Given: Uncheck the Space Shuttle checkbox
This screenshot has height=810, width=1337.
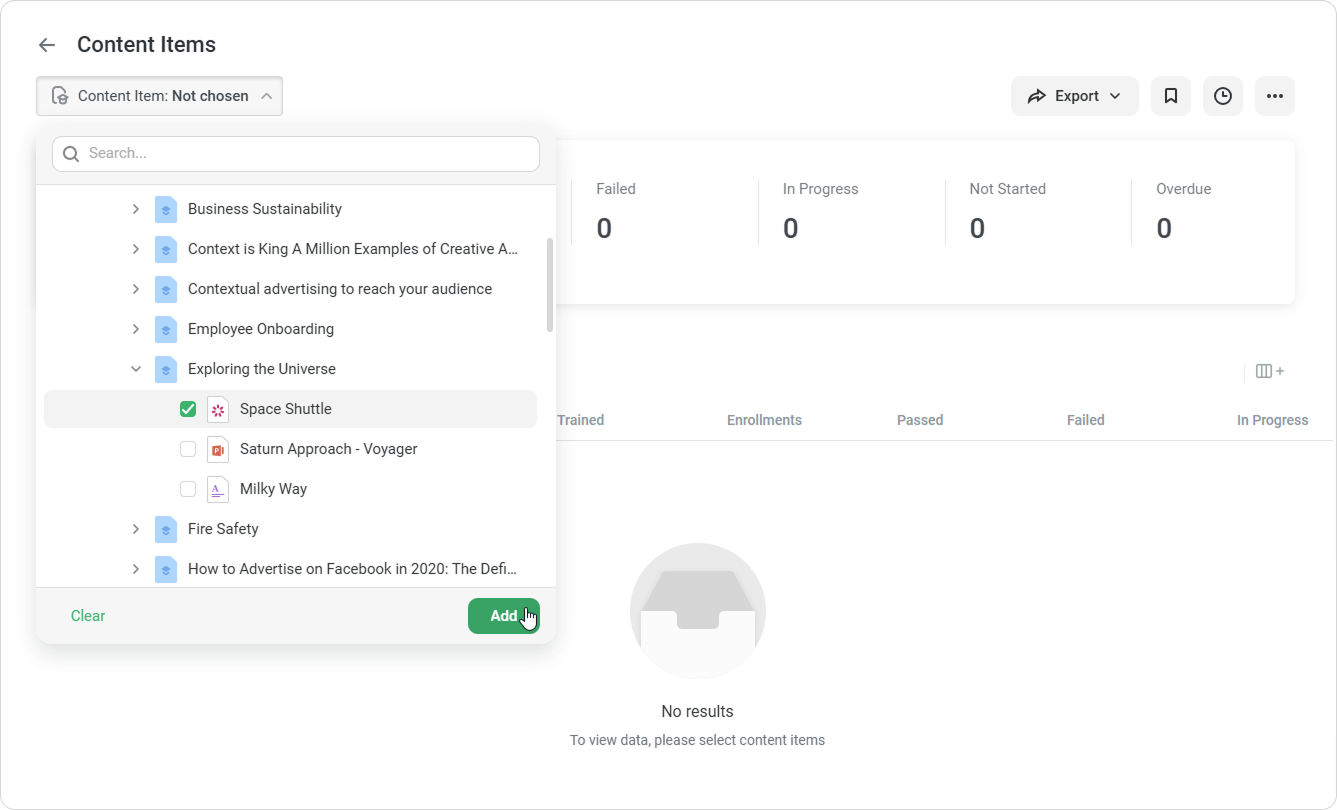Looking at the screenshot, I should [188, 409].
